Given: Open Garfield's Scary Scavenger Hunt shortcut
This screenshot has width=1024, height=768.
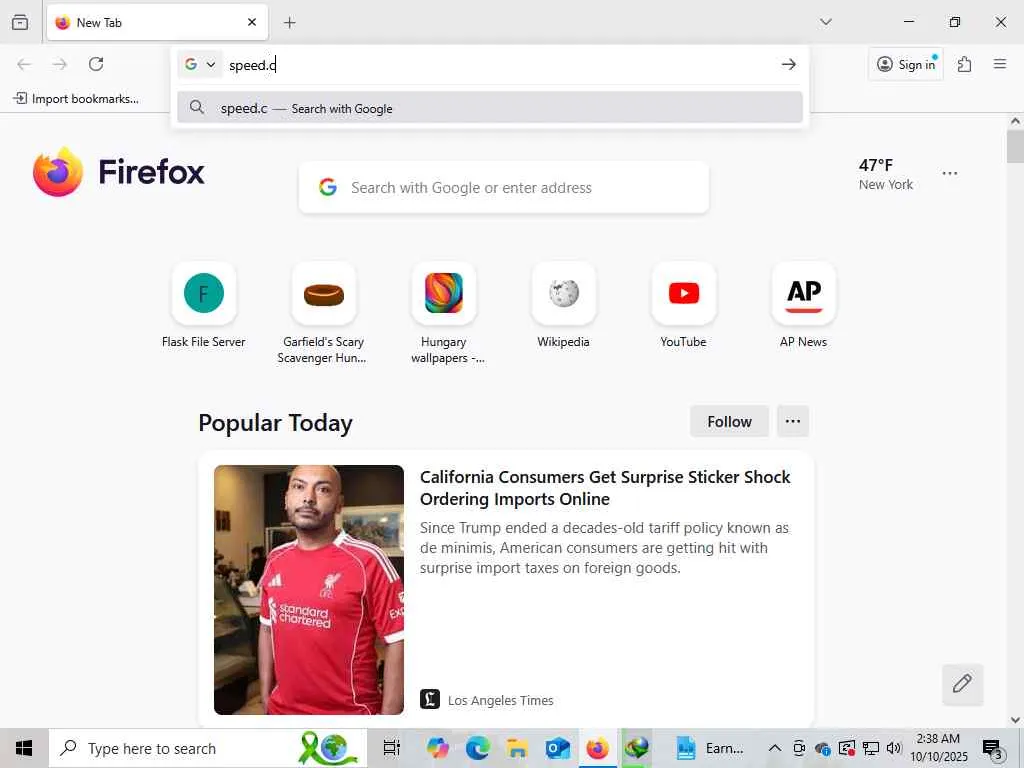Looking at the screenshot, I should tap(324, 314).
